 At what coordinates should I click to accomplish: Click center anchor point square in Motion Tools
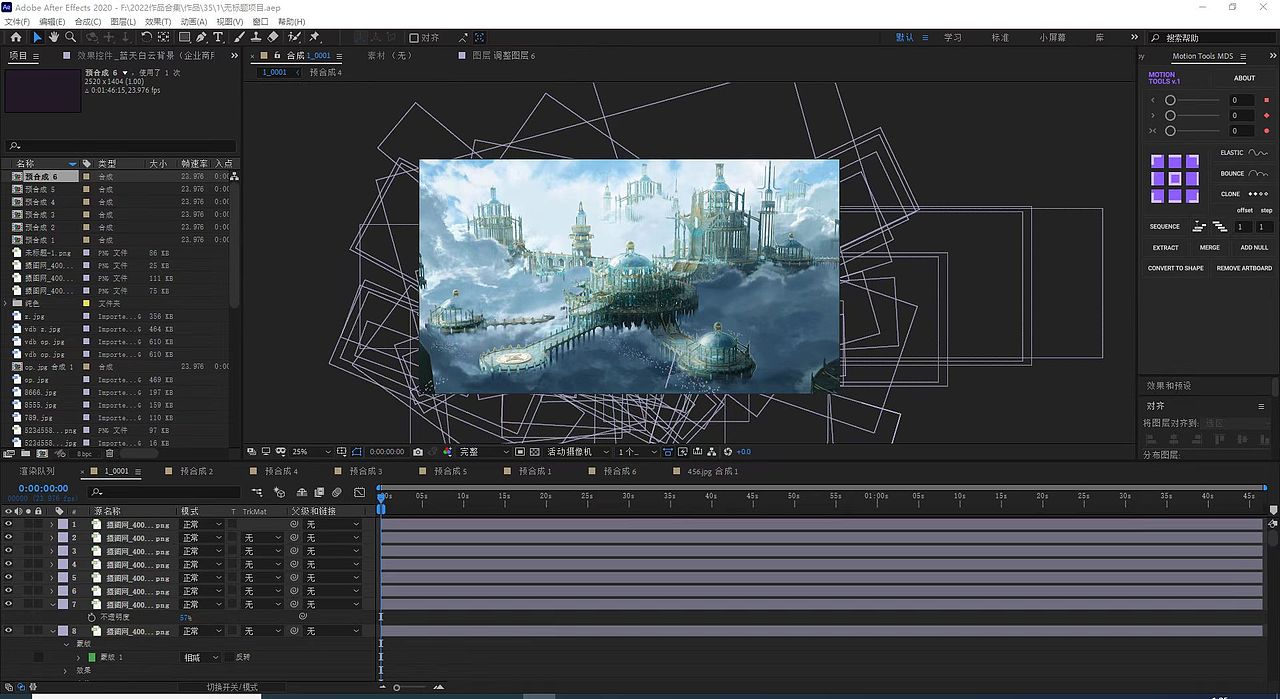(x=1174, y=178)
